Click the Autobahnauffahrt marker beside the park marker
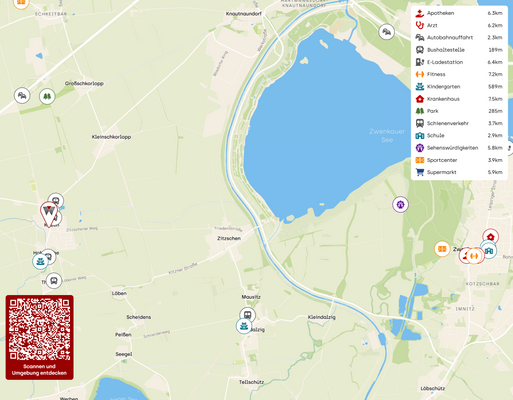The width and height of the screenshot is (513, 400). coord(22,96)
